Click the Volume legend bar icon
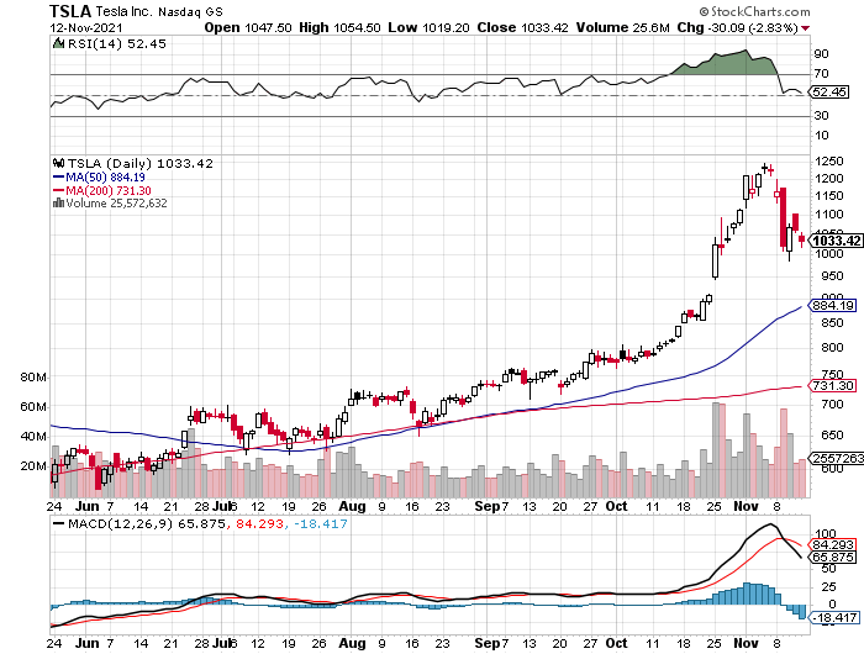864x654 pixels. tap(57, 203)
